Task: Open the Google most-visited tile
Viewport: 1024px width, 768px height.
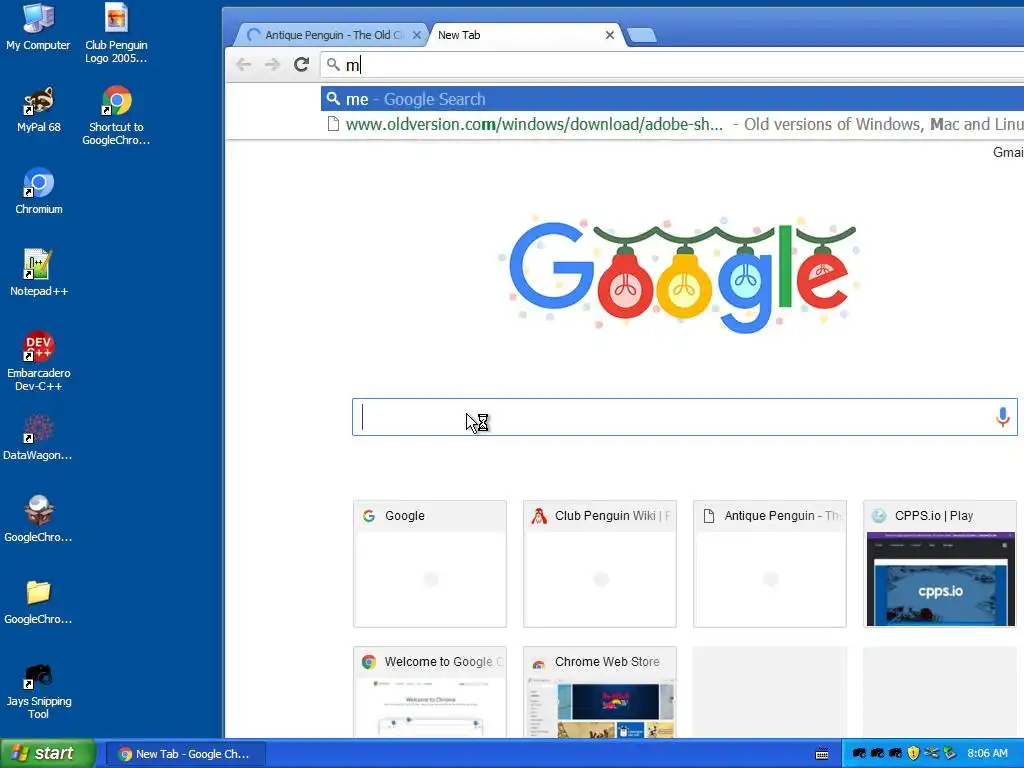Action: [x=430, y=564]
